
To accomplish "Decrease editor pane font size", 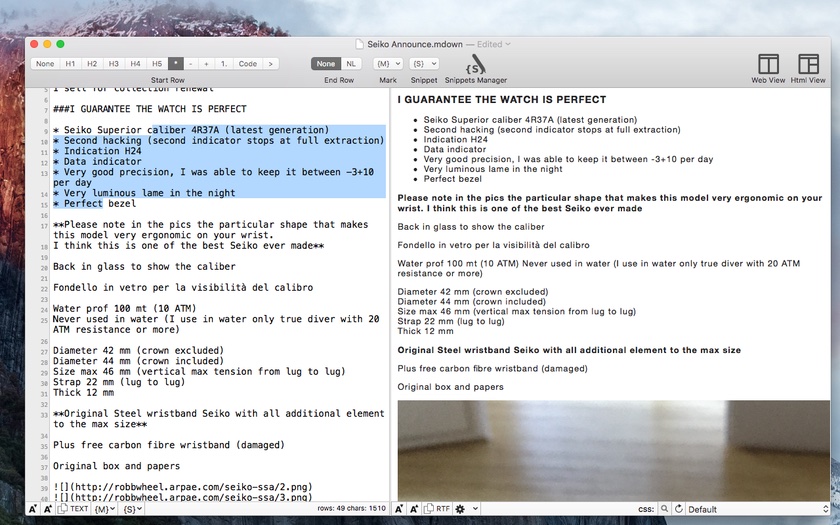I will [x=47, y=509].
